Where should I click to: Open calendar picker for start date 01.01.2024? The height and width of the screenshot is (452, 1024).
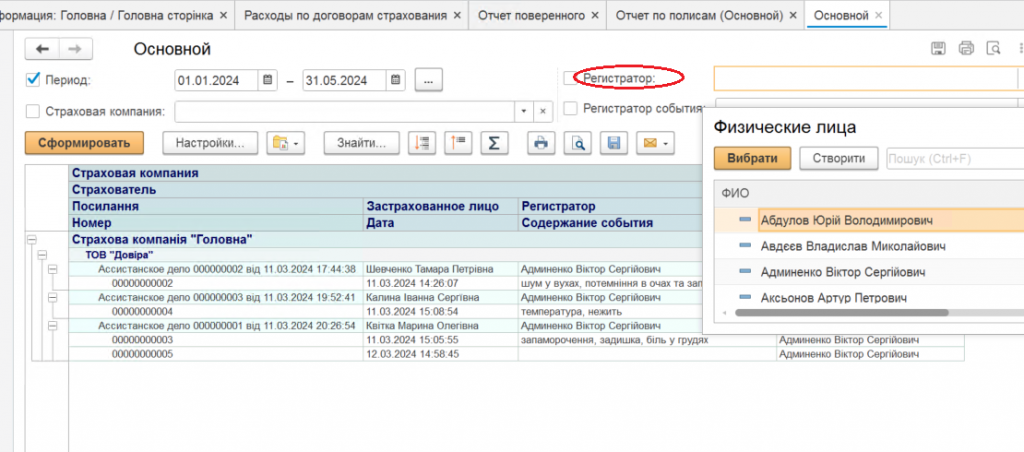point(268,81)
